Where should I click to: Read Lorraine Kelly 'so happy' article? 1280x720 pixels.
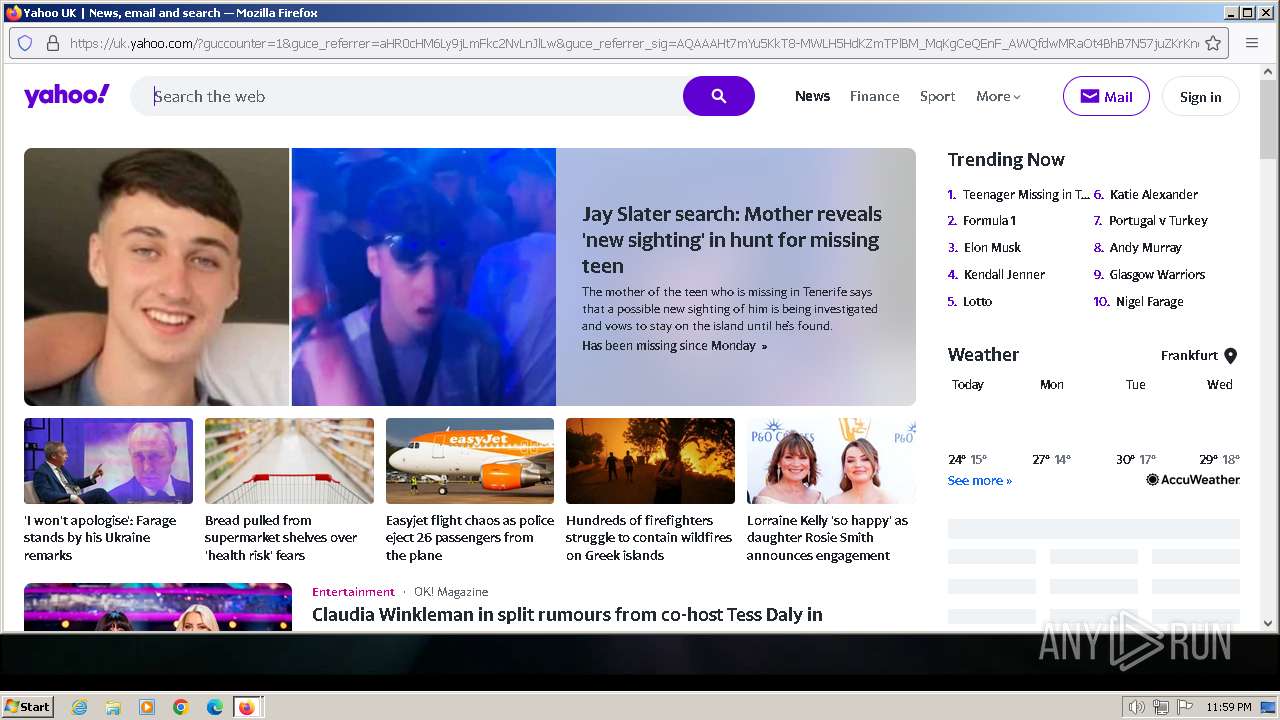click(x=827, y=538)
